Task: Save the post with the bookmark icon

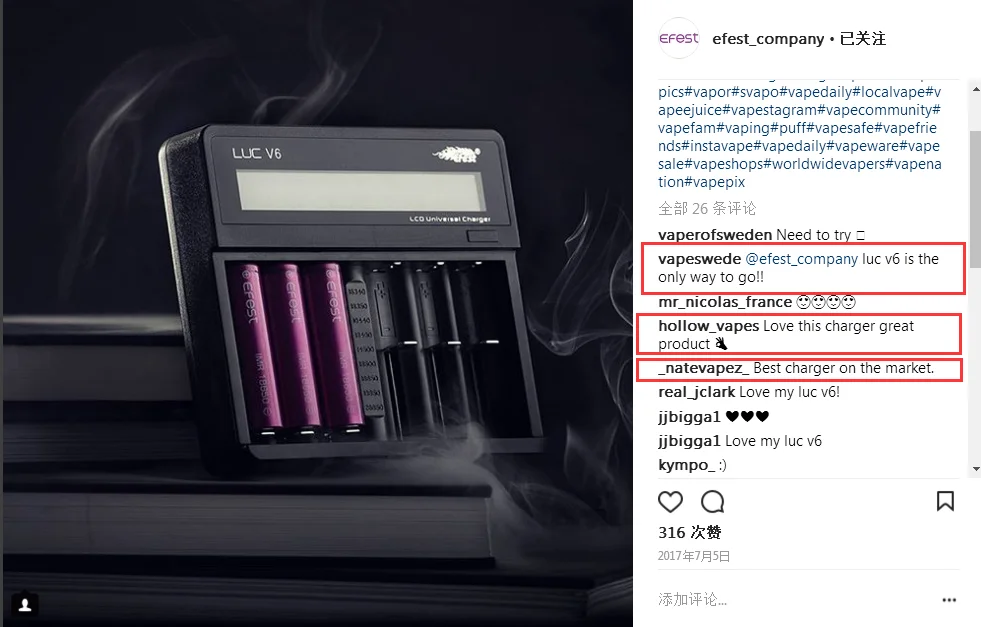Action: click(945, 501)
